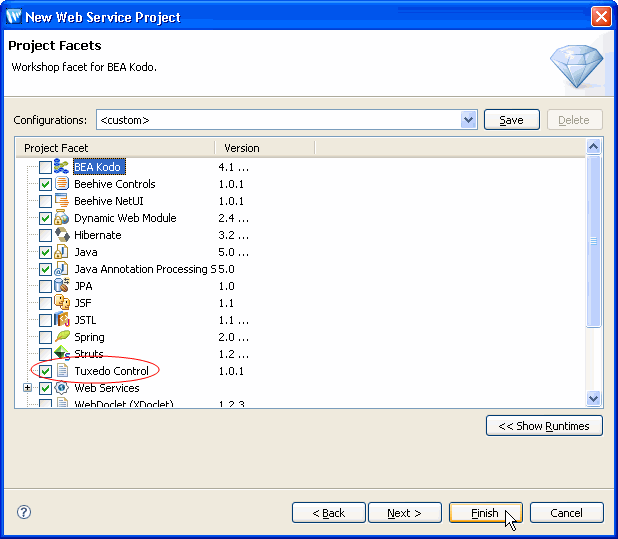618x539 pixels.
Task: Click the Version column header
Action: (265, 148)
